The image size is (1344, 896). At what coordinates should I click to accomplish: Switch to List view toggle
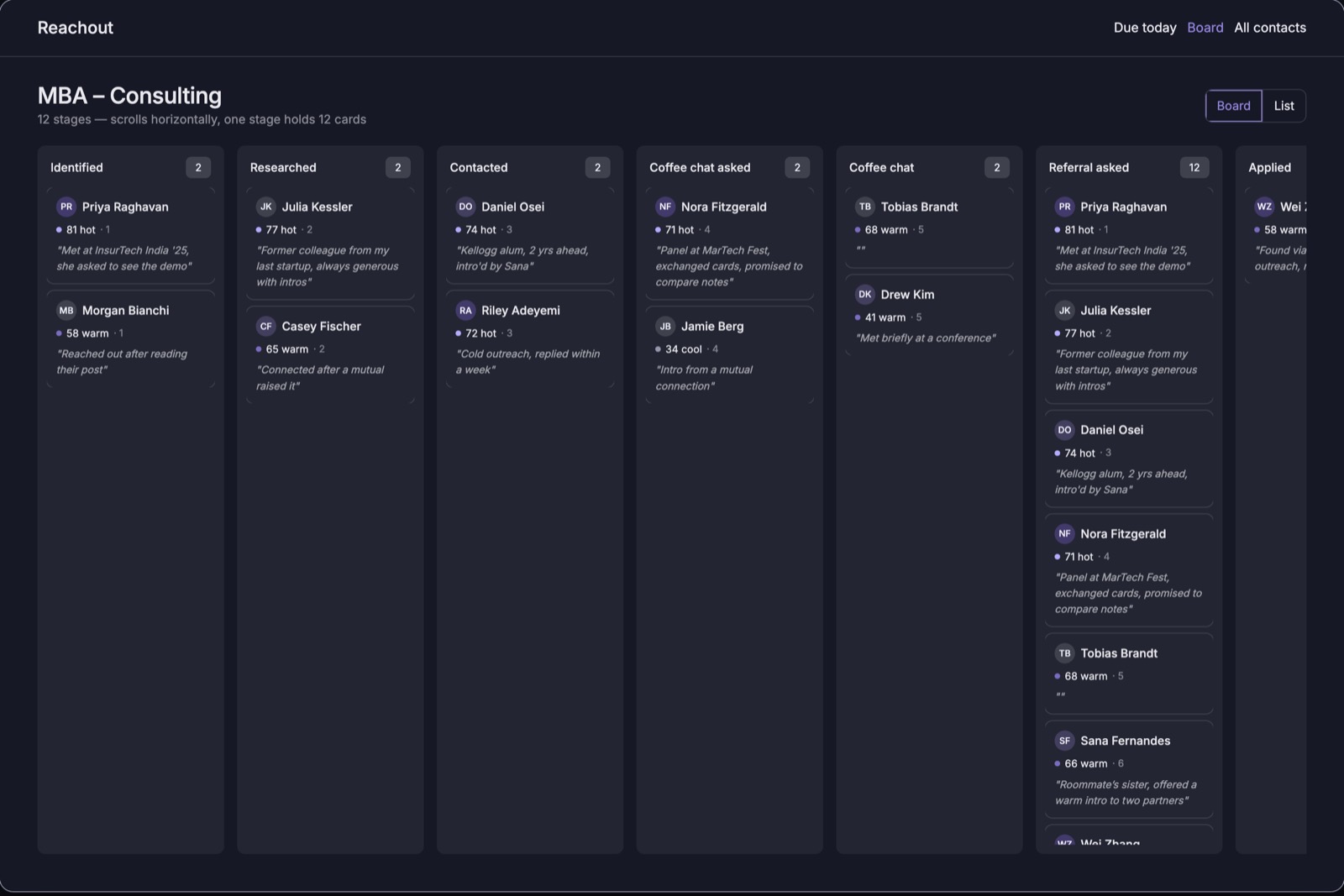pos(1284,106)
